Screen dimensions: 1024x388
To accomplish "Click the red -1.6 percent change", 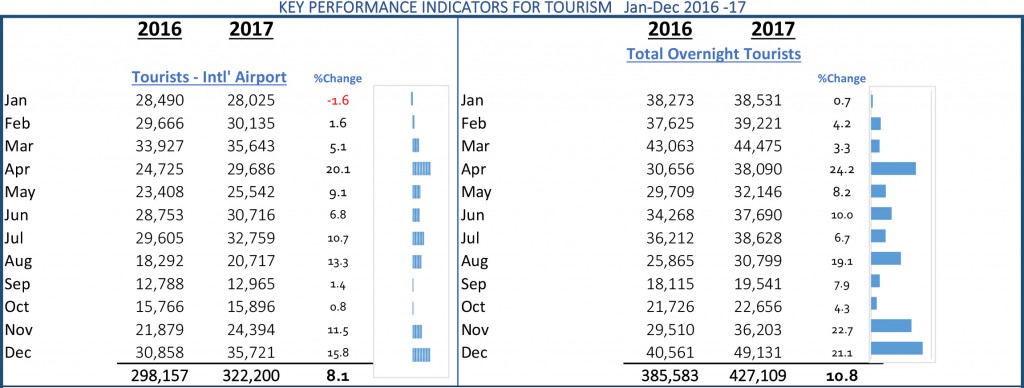I will (339, 101).
